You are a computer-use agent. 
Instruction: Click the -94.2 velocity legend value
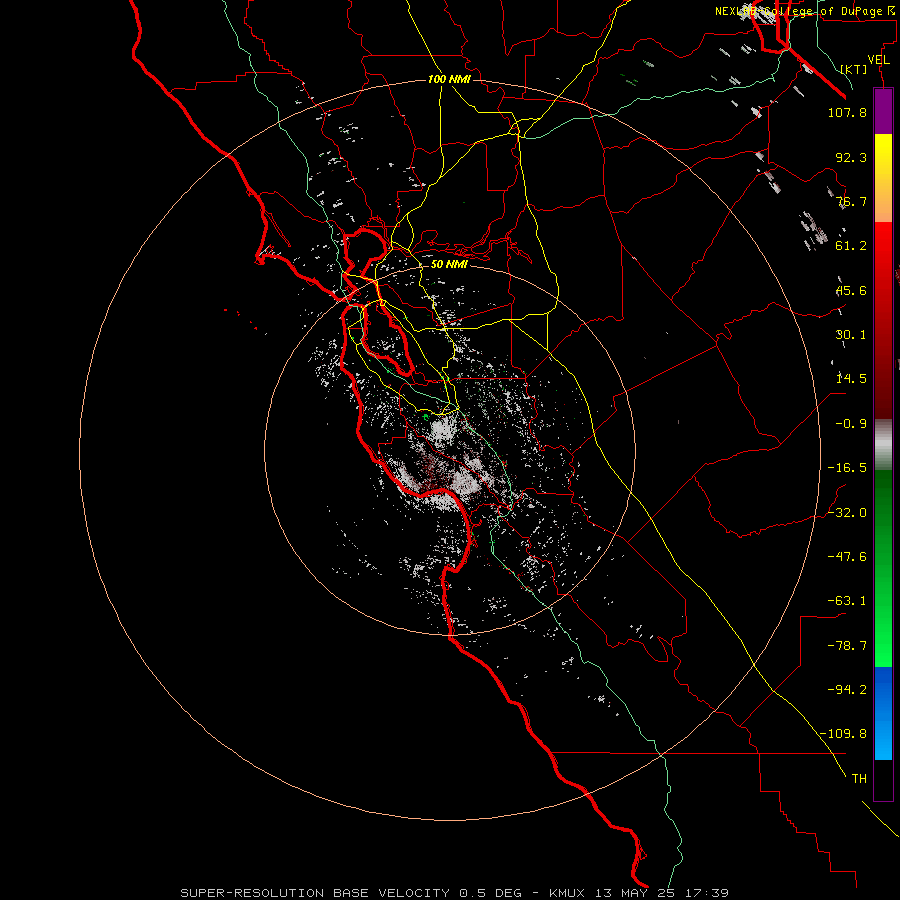tap(847, 690)
